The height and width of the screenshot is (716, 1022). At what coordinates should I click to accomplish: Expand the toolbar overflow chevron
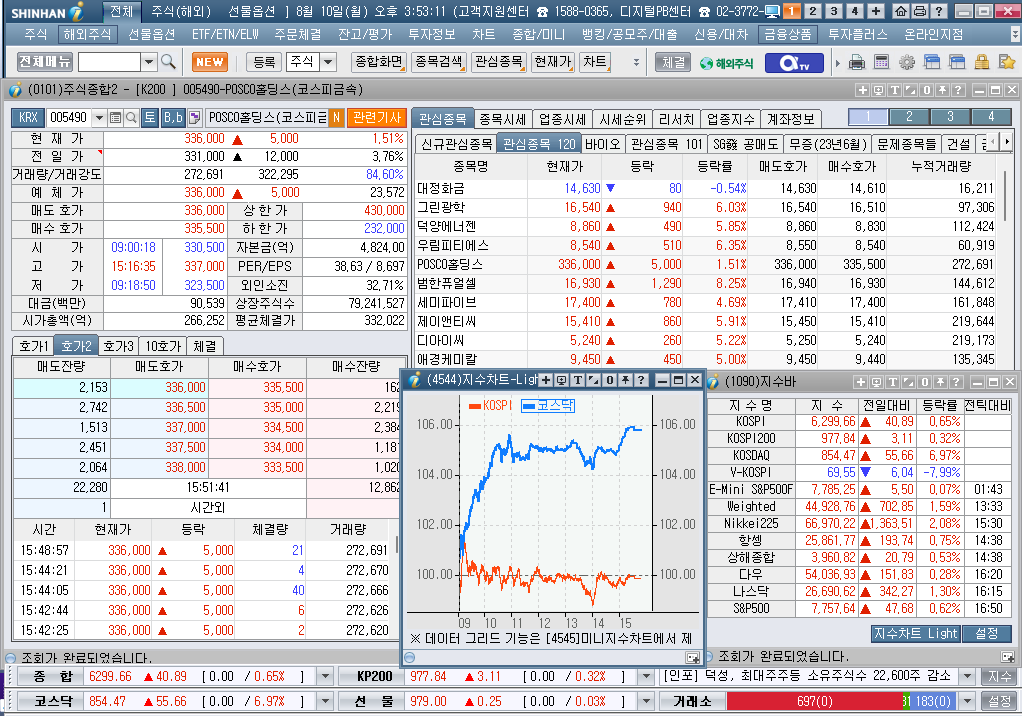[x=636, y=63]
